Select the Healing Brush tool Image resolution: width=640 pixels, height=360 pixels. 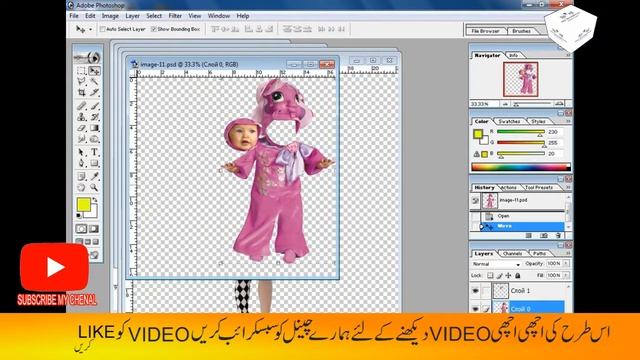[82, 106]
